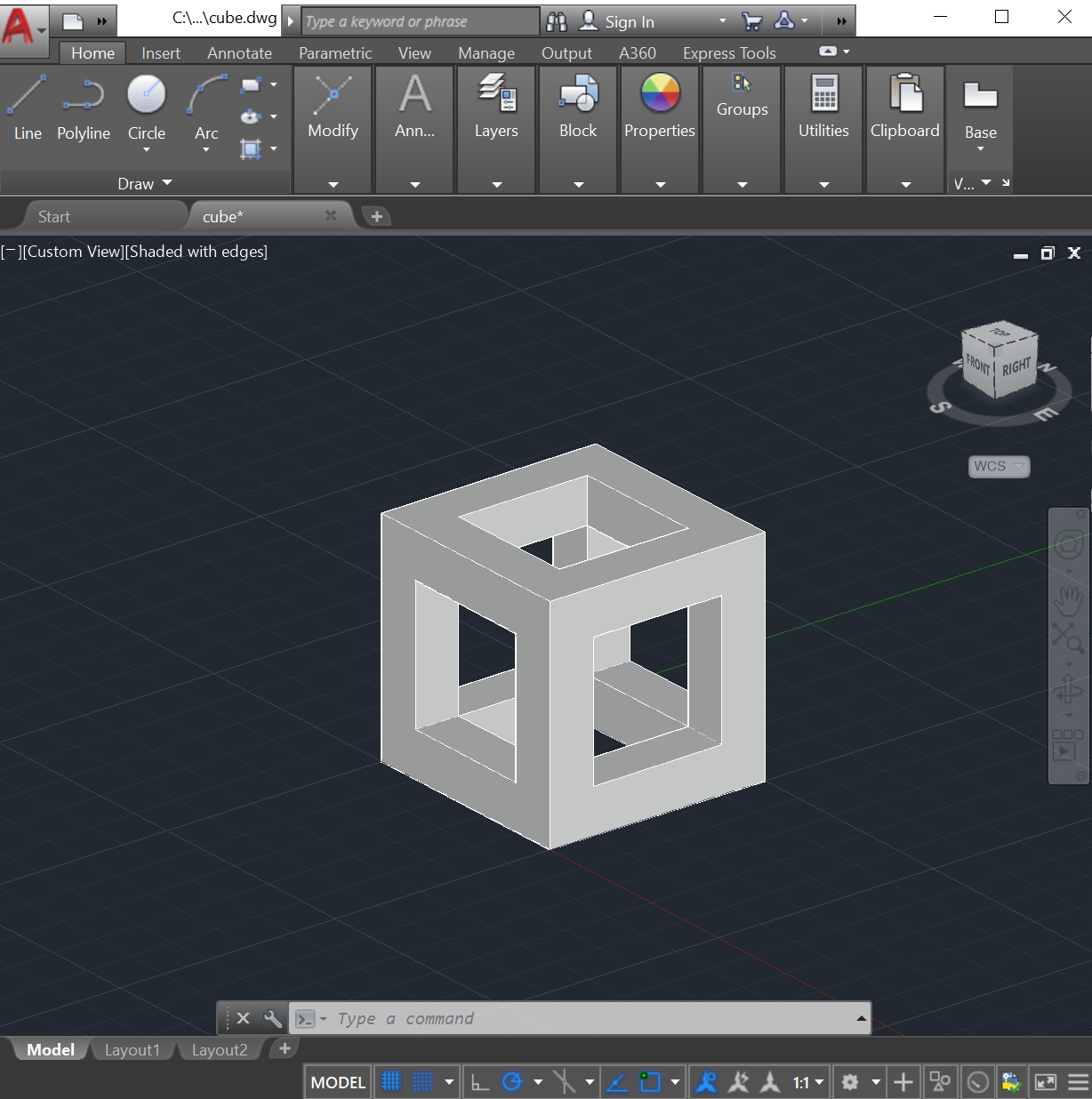
Task: Toggle the grid display in status bar
Action: [391, 1081]
